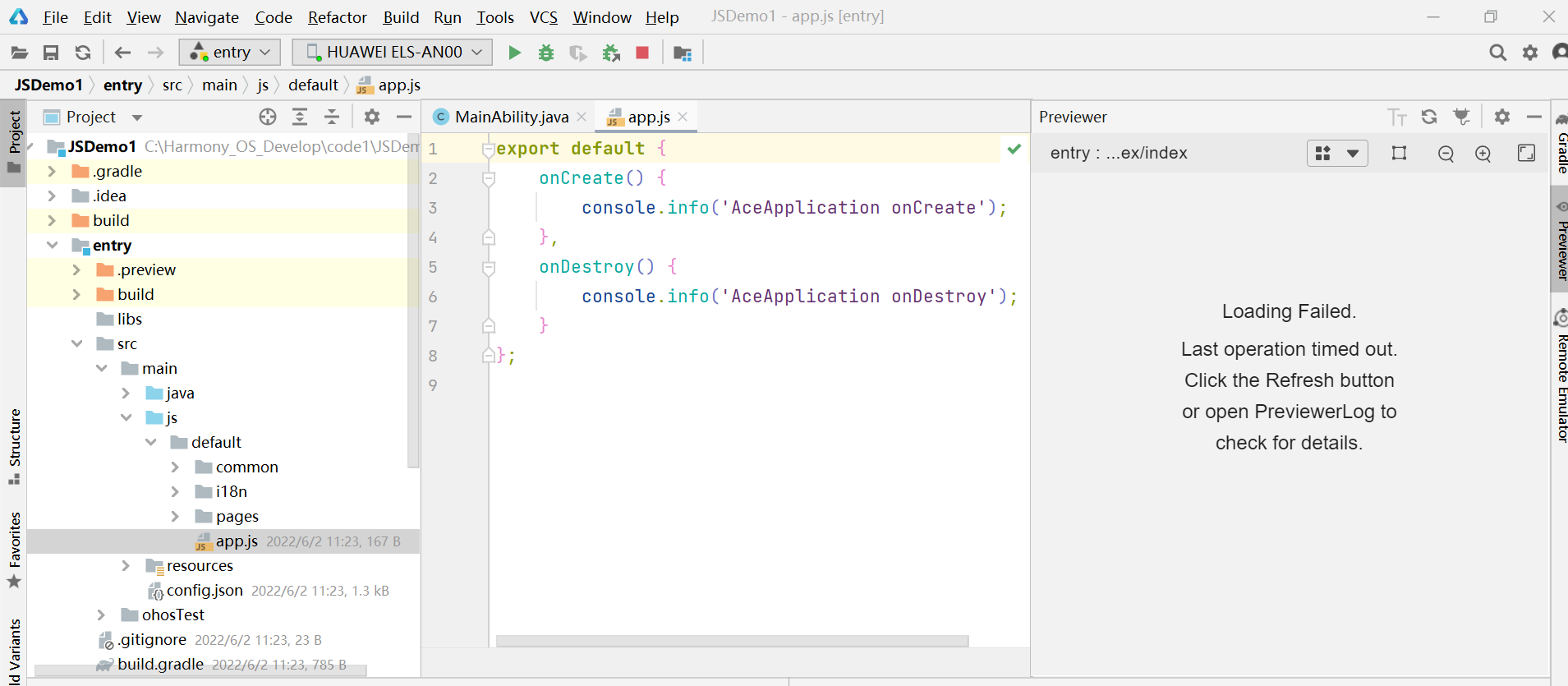The image size is (1568, 686).
Task: Start debugging with the bug icon
Action: (x=546, y=53)
